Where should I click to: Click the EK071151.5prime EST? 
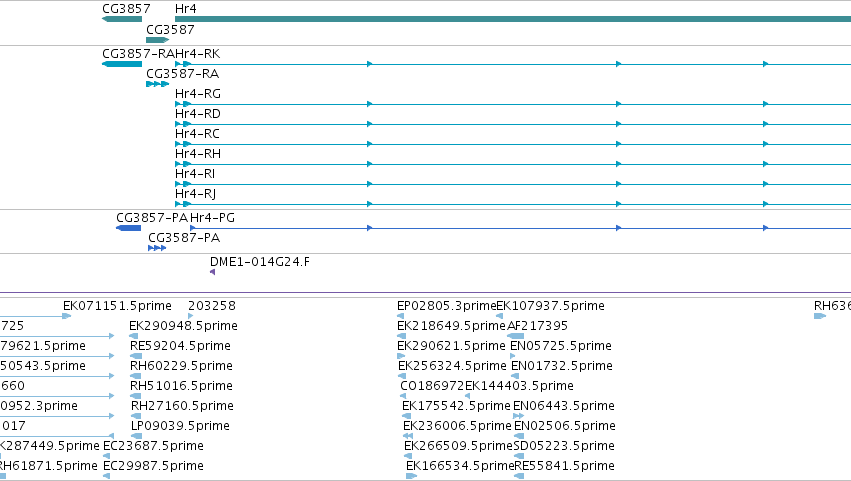[67, 316]
